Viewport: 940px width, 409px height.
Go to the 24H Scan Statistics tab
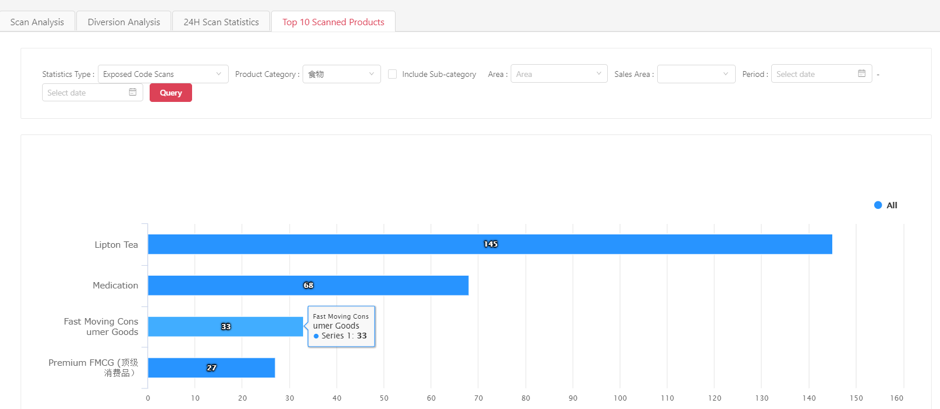[x=221, y=22]
